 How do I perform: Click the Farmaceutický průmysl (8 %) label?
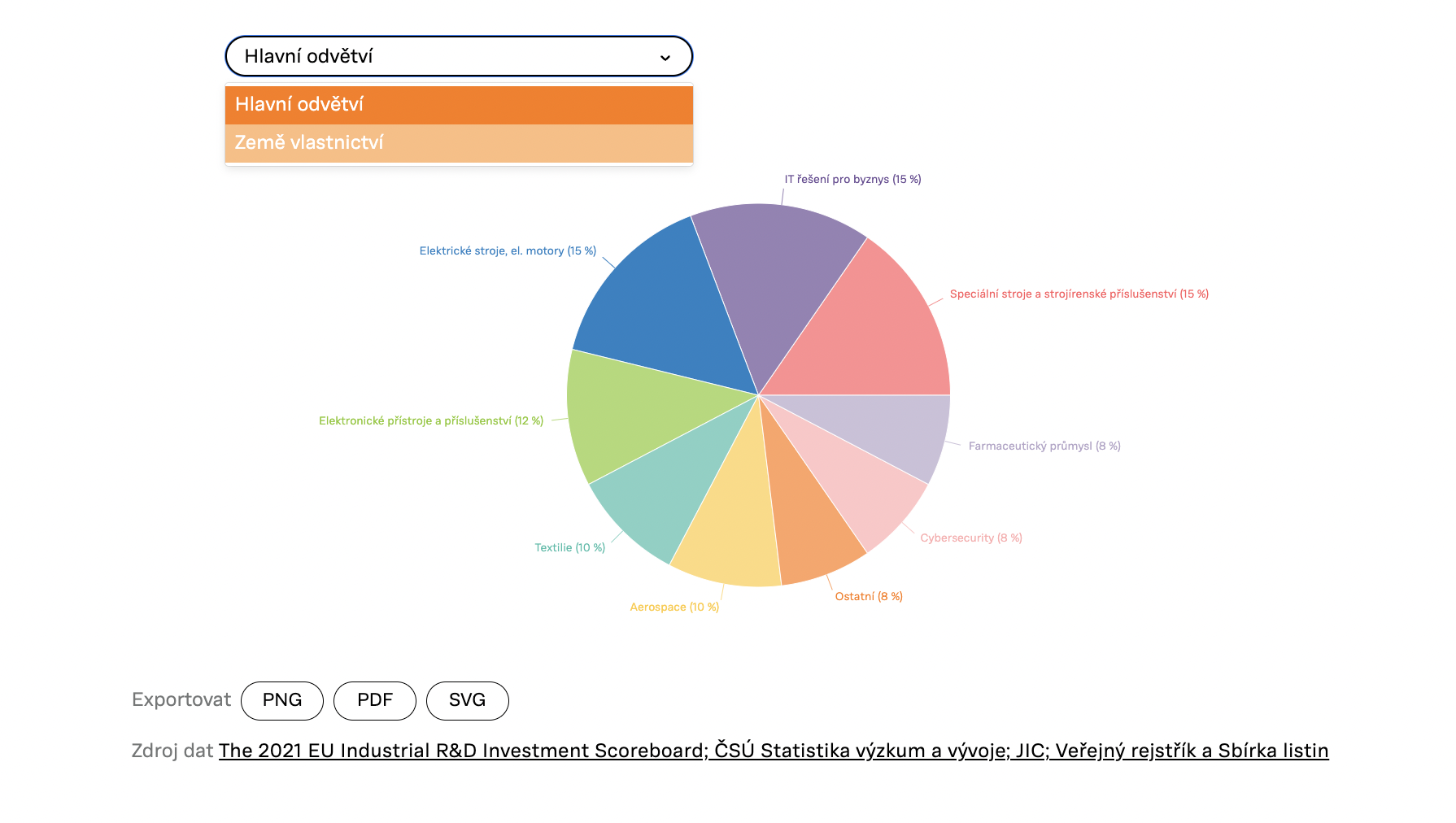coord(1044,446)
